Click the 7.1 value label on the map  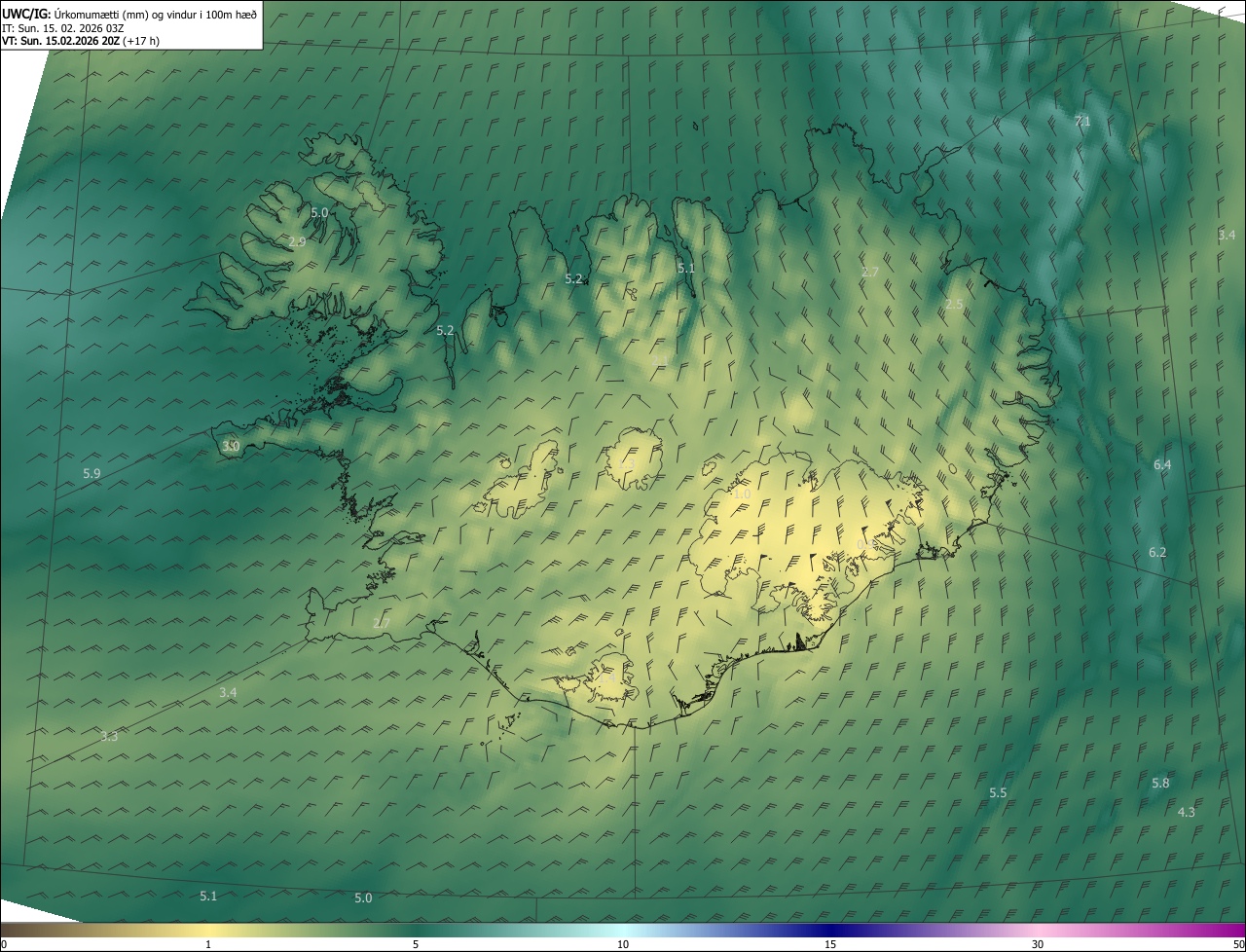1082,122
